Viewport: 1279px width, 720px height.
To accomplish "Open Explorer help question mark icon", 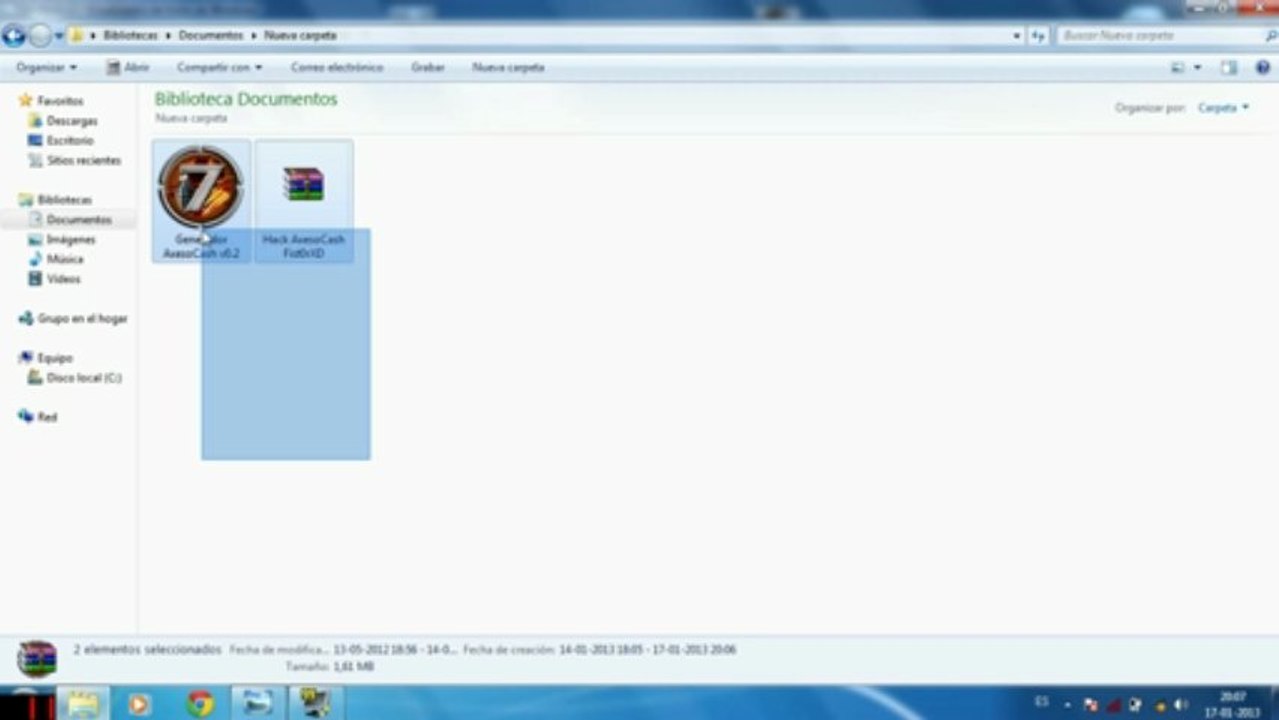I will point(1263,67).
